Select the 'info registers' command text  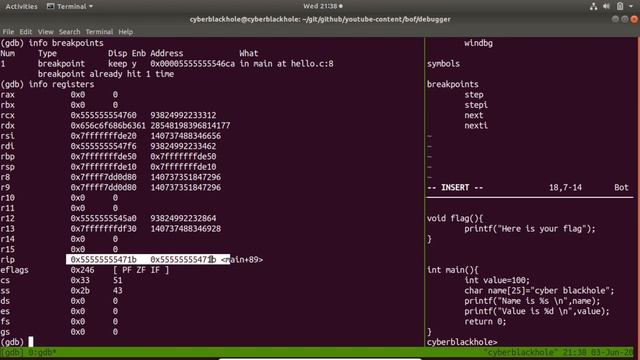(x=61, y=84)
